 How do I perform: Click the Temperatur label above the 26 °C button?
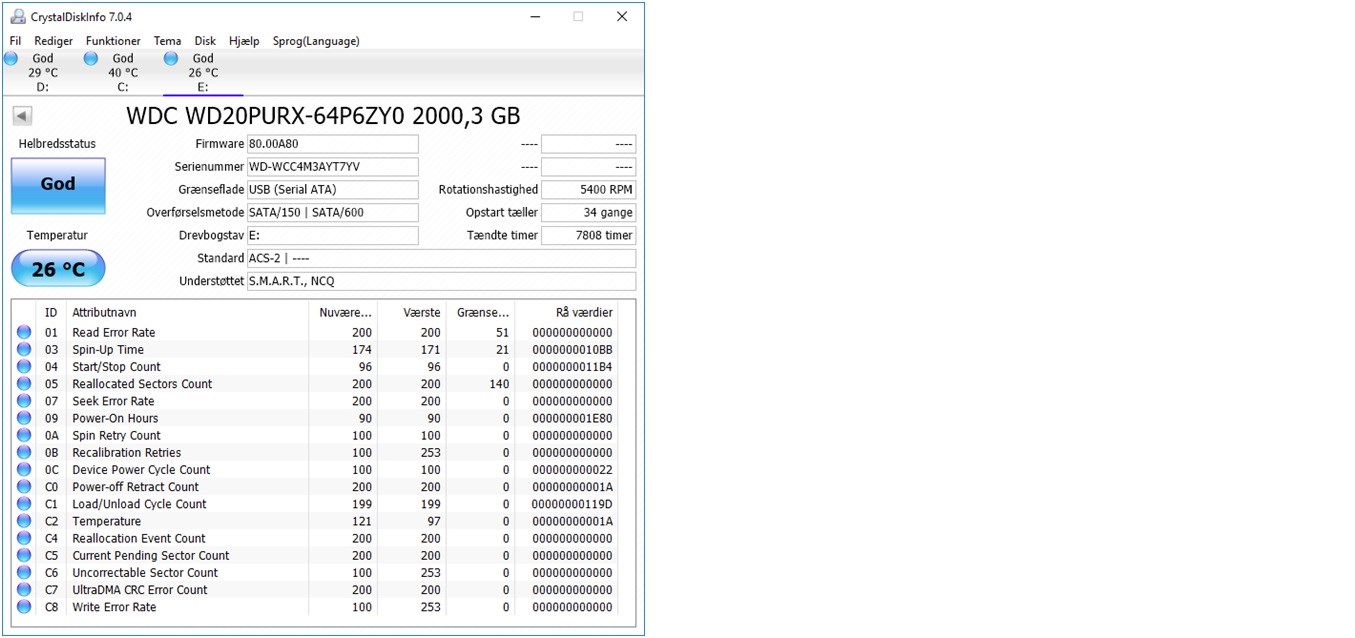57,236
